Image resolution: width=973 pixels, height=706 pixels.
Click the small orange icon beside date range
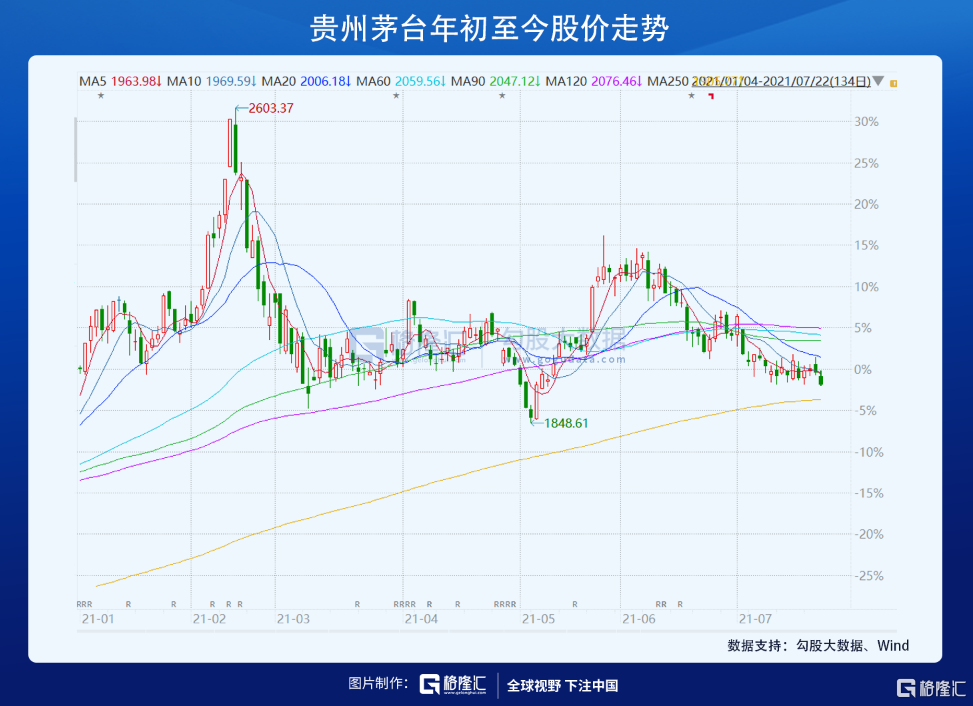point(894,83)
